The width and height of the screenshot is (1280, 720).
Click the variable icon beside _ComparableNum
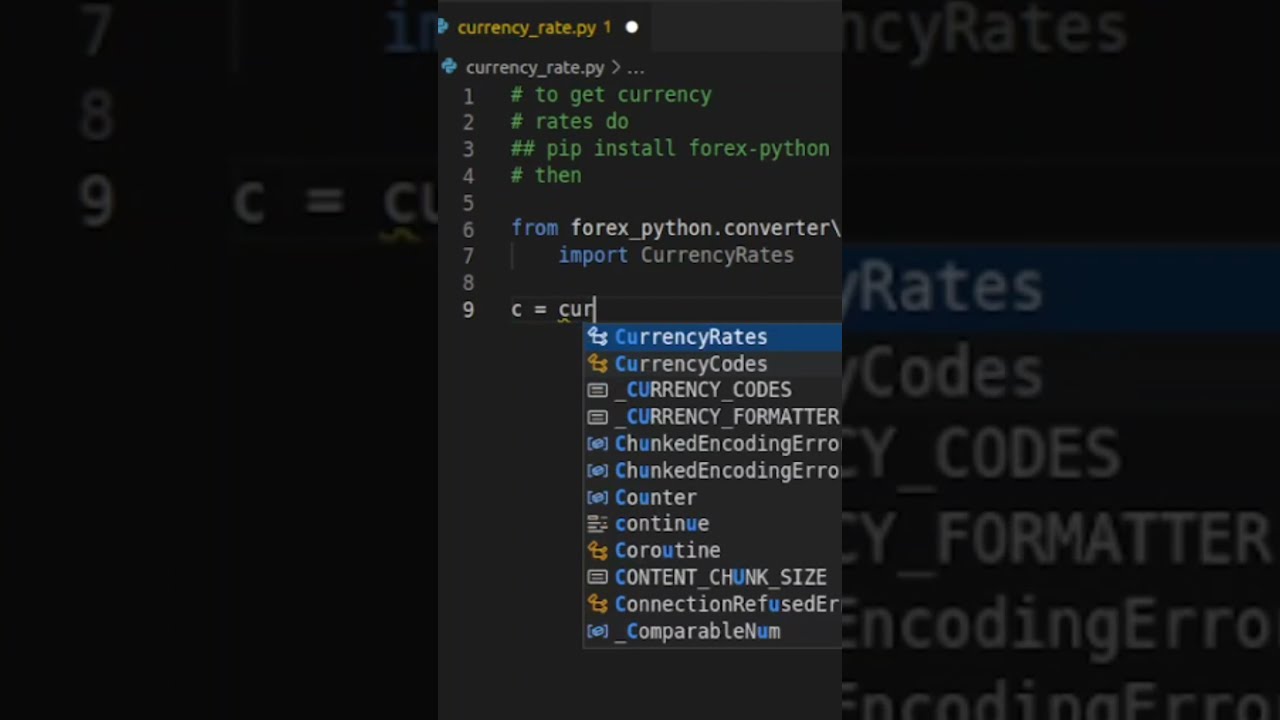[x=598, y=631]
